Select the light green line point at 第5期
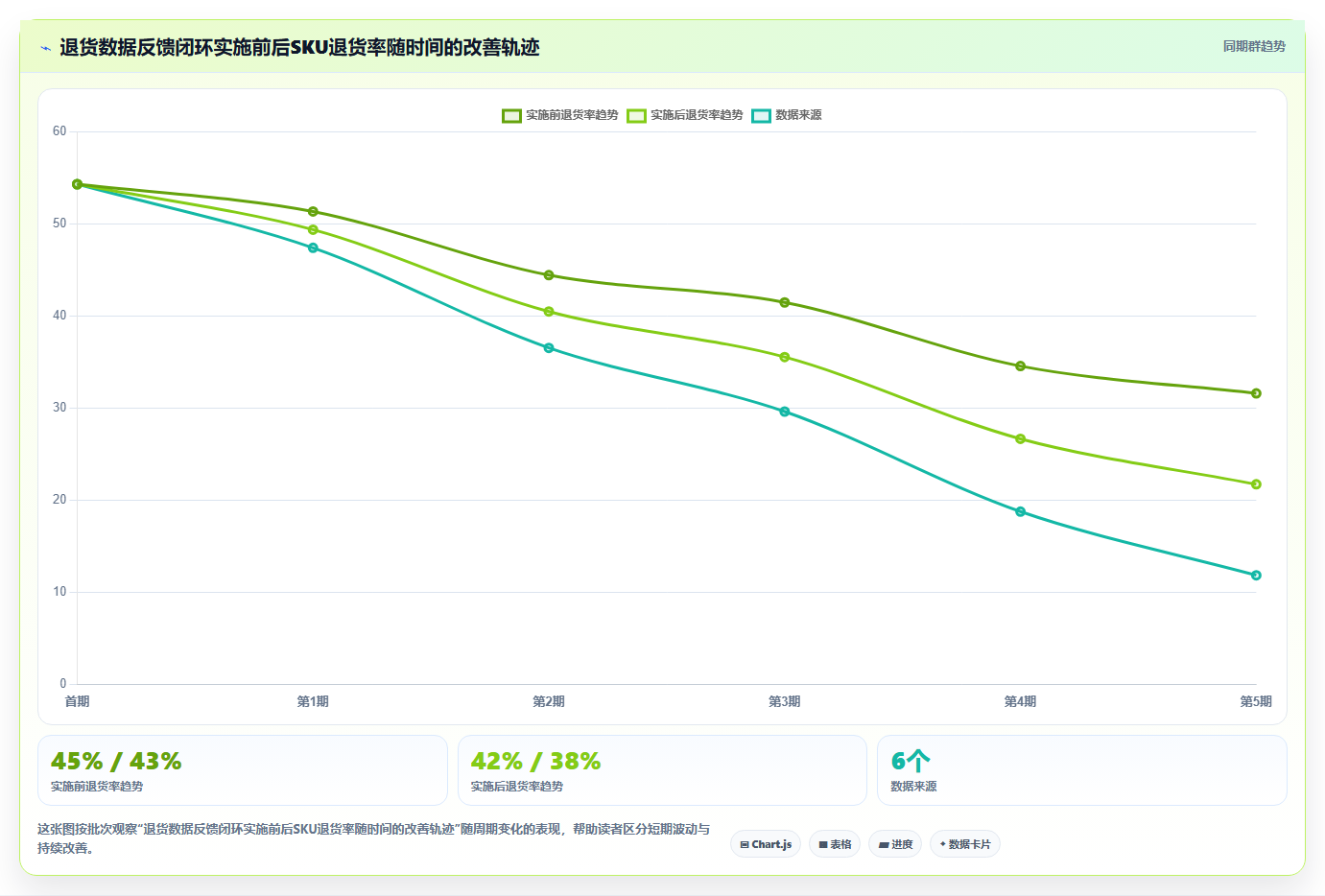 (1256, 484)
